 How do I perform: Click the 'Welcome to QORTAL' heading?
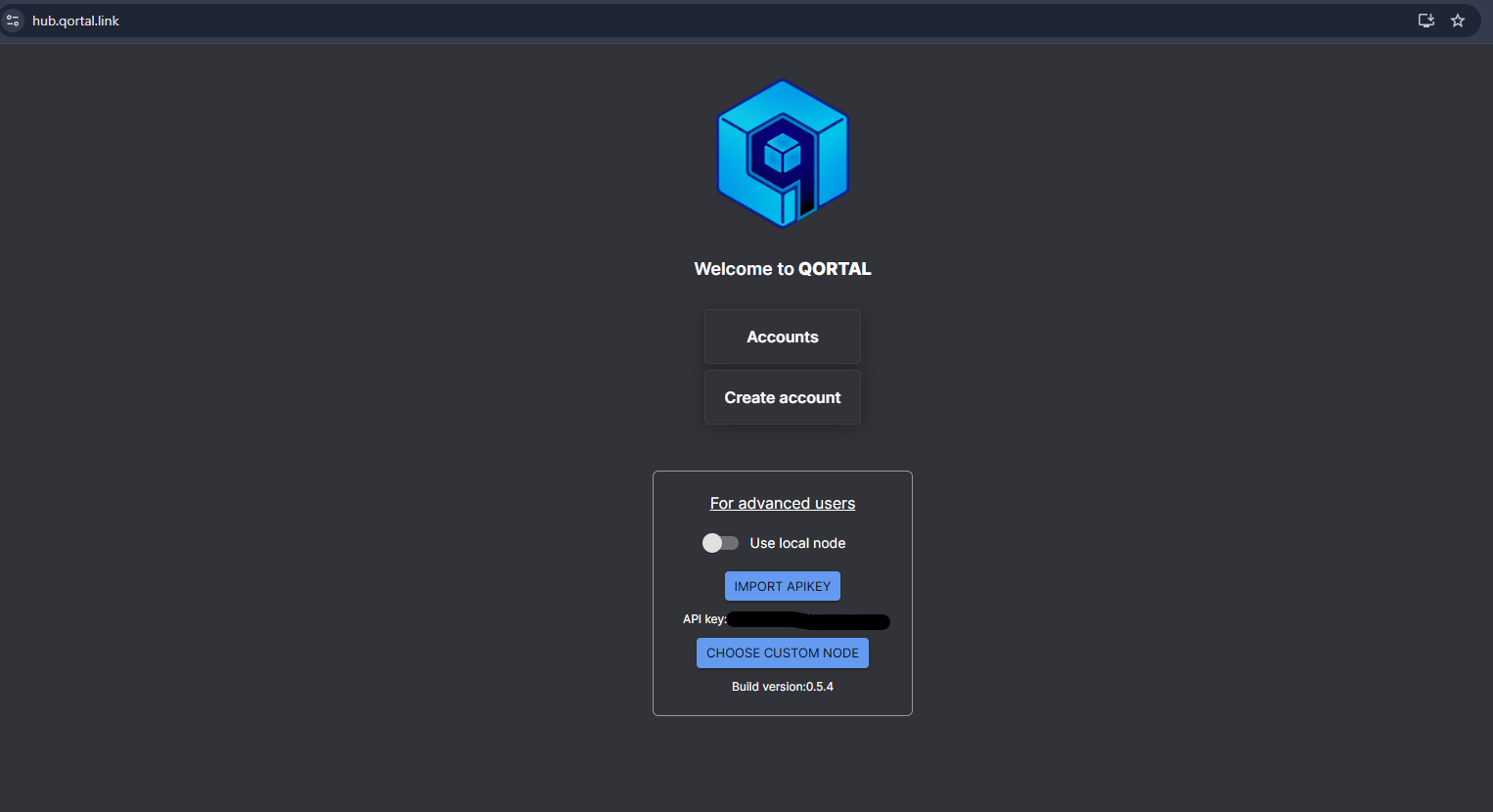[x=783, y=269]
